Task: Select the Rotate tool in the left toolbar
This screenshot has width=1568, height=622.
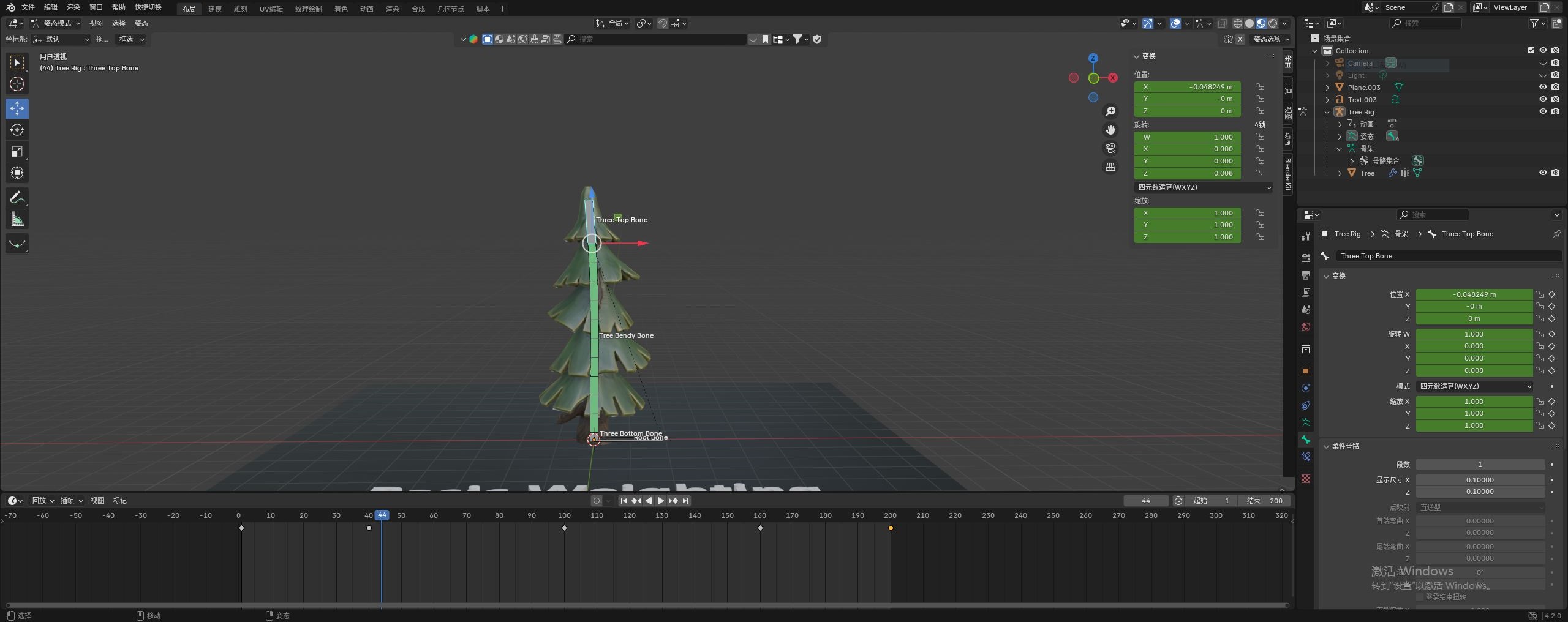Action: [x=17, y=130]
